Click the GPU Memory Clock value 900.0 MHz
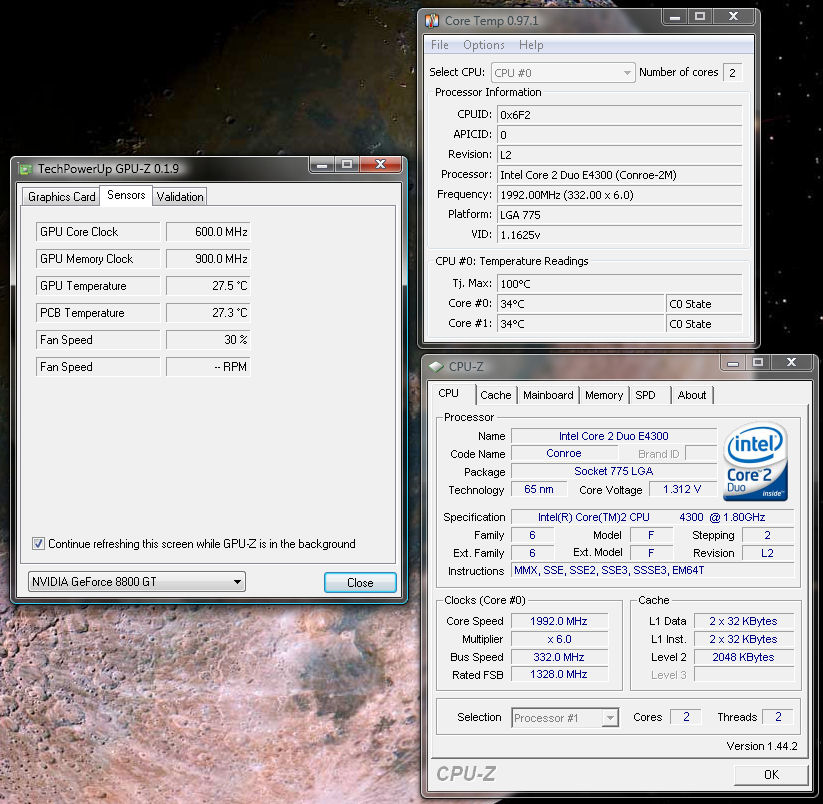This screenshot has height=804, width=823. coord(208,259)
